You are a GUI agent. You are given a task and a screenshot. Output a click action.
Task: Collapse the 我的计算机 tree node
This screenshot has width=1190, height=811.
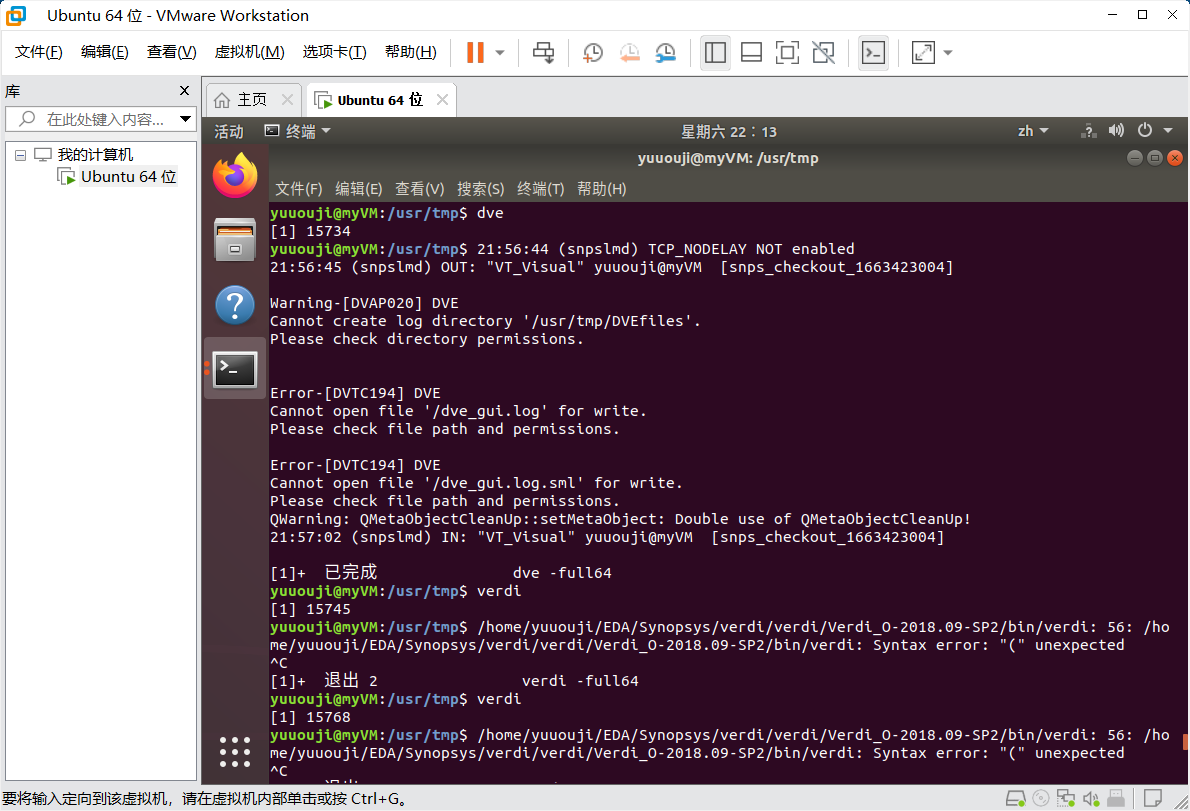[21, 153]
